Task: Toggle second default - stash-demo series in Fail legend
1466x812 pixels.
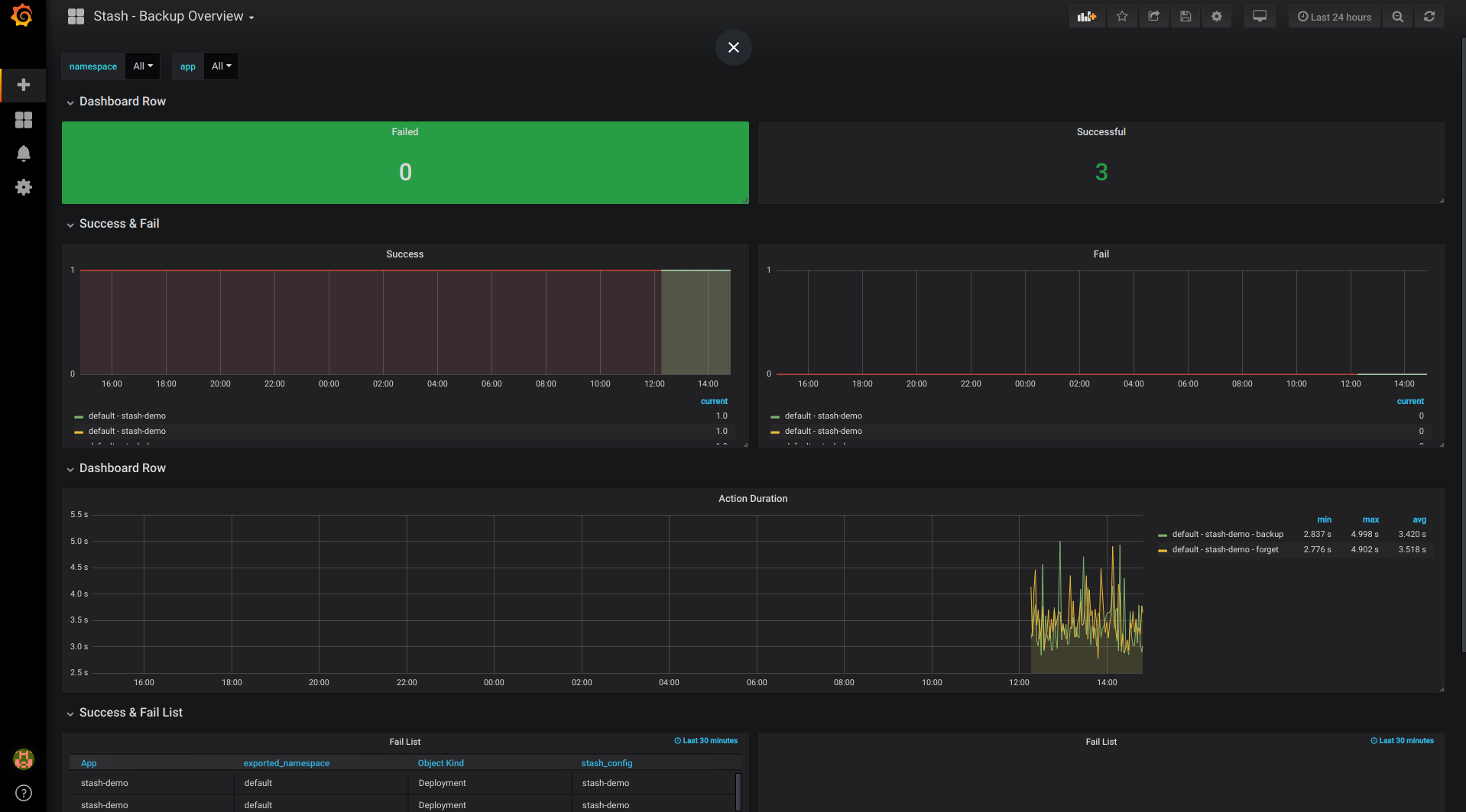Action: click(823, 431)
